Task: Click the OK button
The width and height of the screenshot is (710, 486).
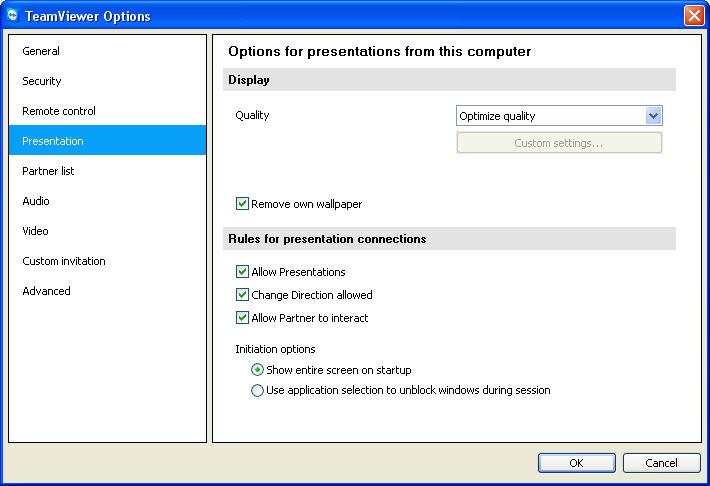Action: [x=576, y=463]
